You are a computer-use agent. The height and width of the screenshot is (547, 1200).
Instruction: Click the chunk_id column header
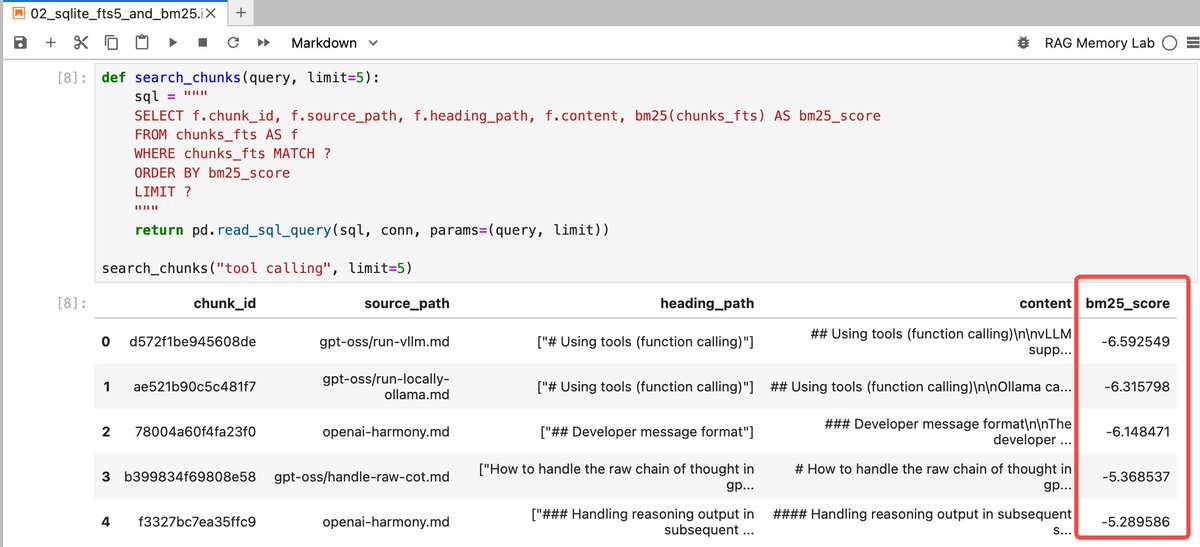point(225,303)
